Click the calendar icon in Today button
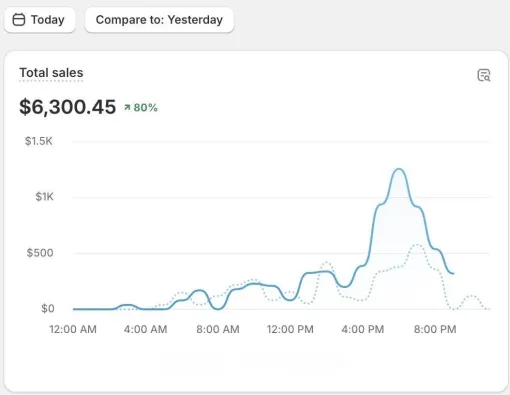The width and height of the screenshot is (510, 395). click(x=19, y=20)
